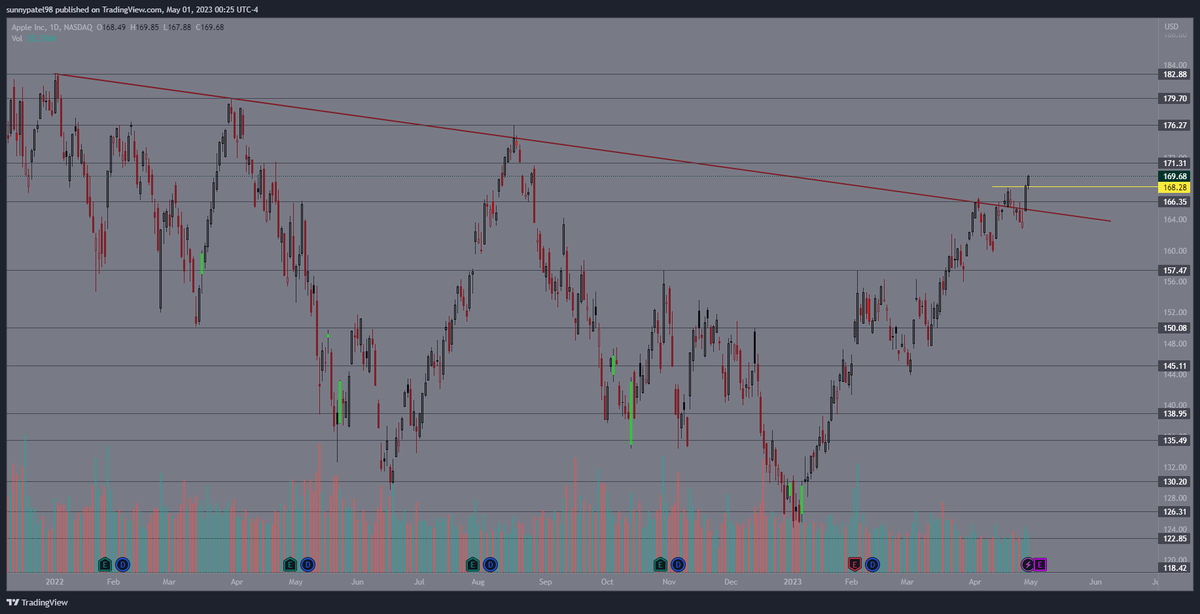Click the dividend D icon near Feb 2023

(872, 564)
